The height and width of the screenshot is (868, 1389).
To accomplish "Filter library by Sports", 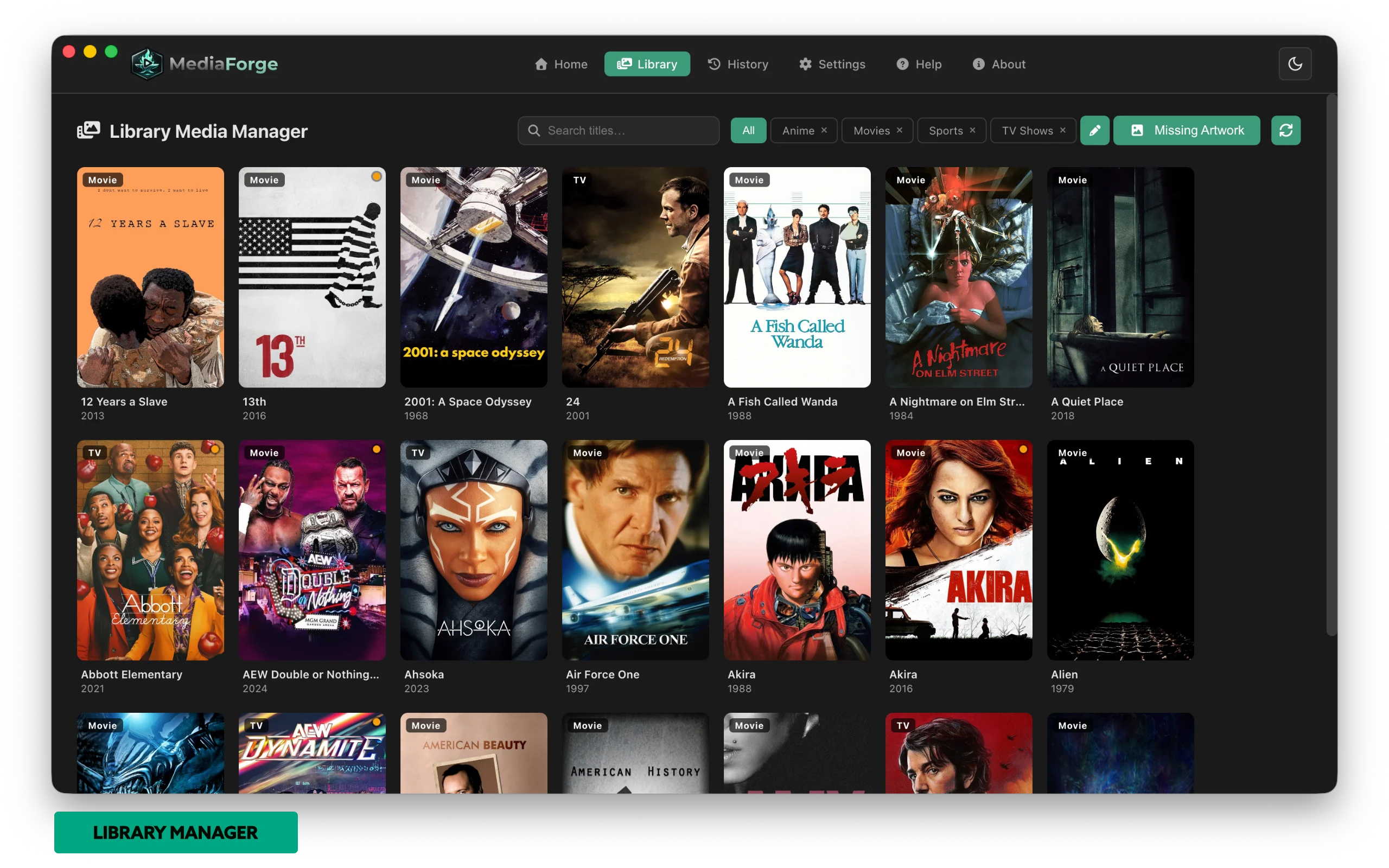I will 946,130.
